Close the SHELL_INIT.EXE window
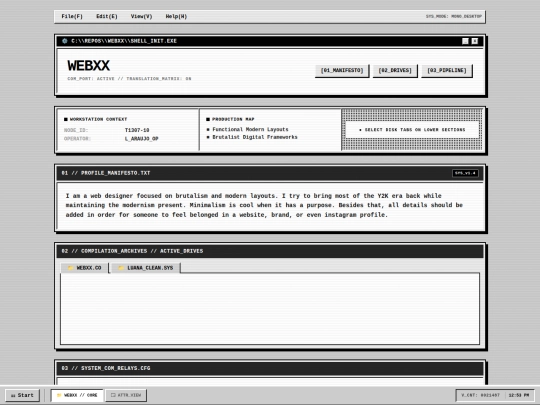This screenshot has width=540, height=405. 475,41
